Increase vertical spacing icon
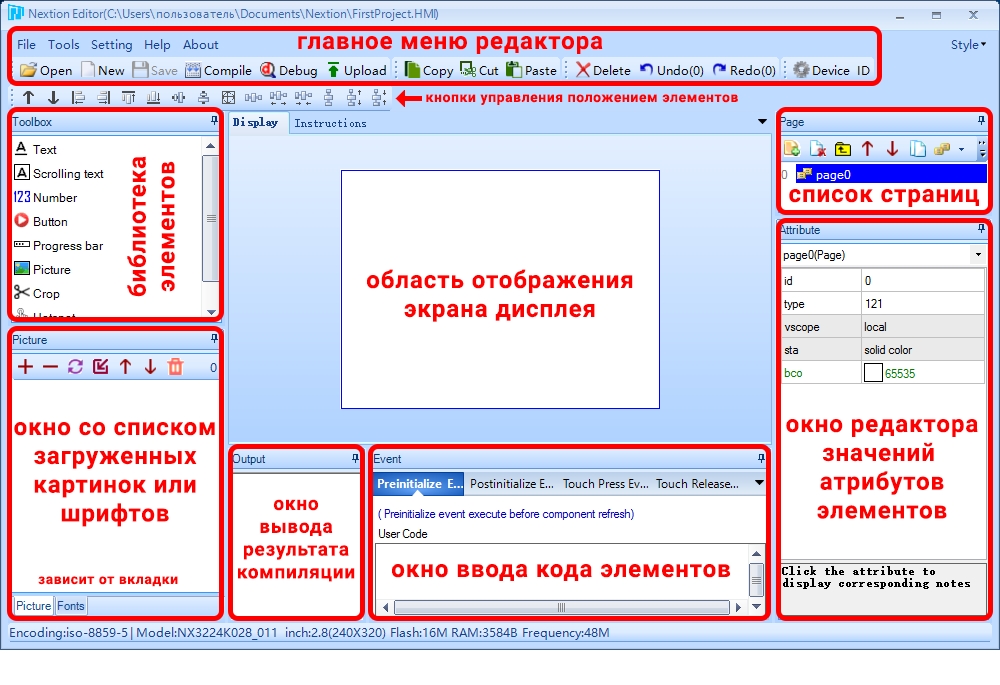Viewport: 1000px width, 685px height. click(354, 98)
